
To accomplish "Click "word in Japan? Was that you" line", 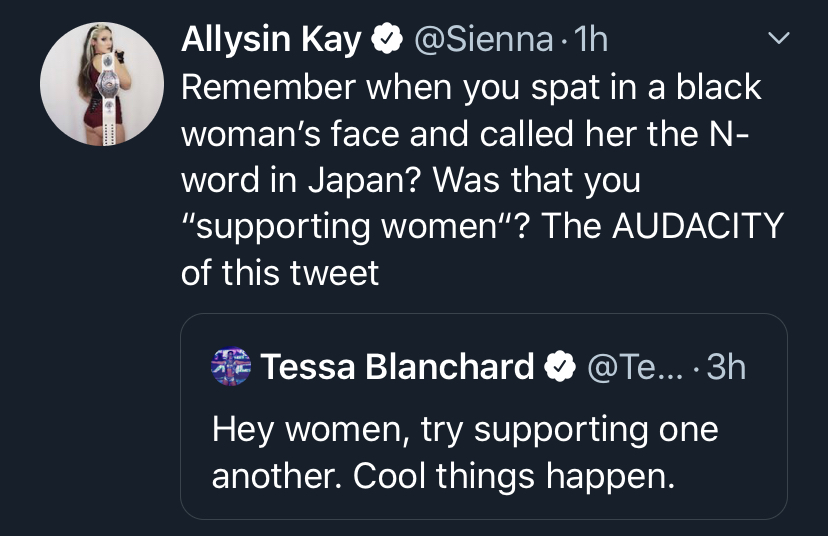I will [410, 180].
